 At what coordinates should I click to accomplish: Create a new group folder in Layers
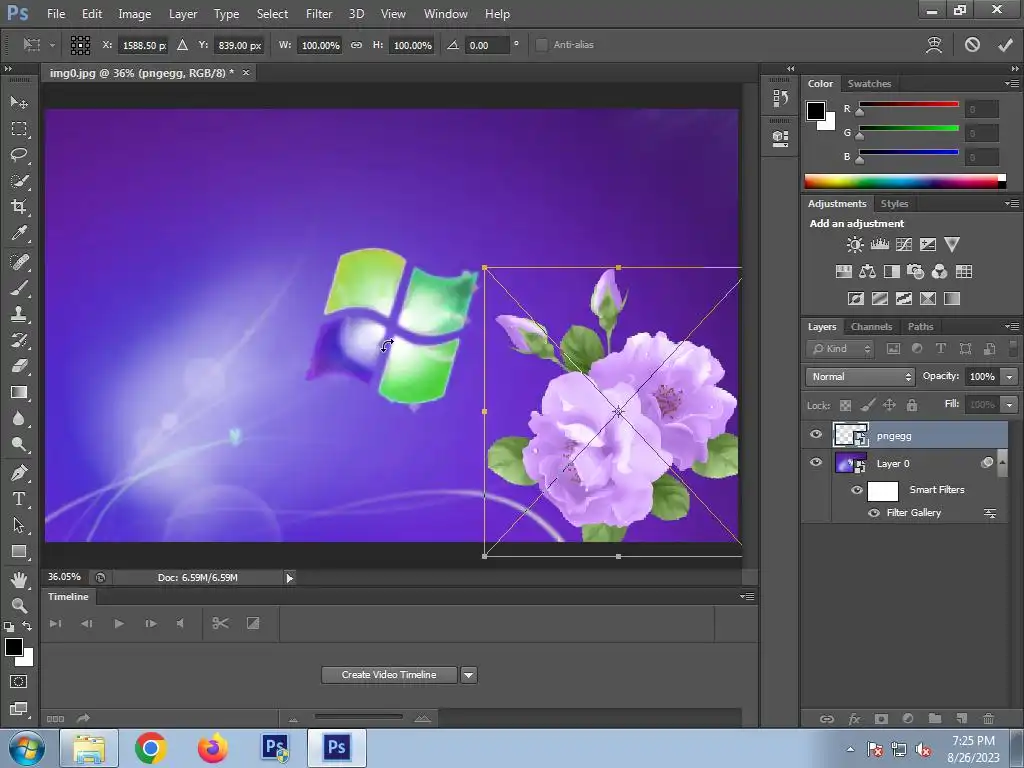tap(935, 718)
